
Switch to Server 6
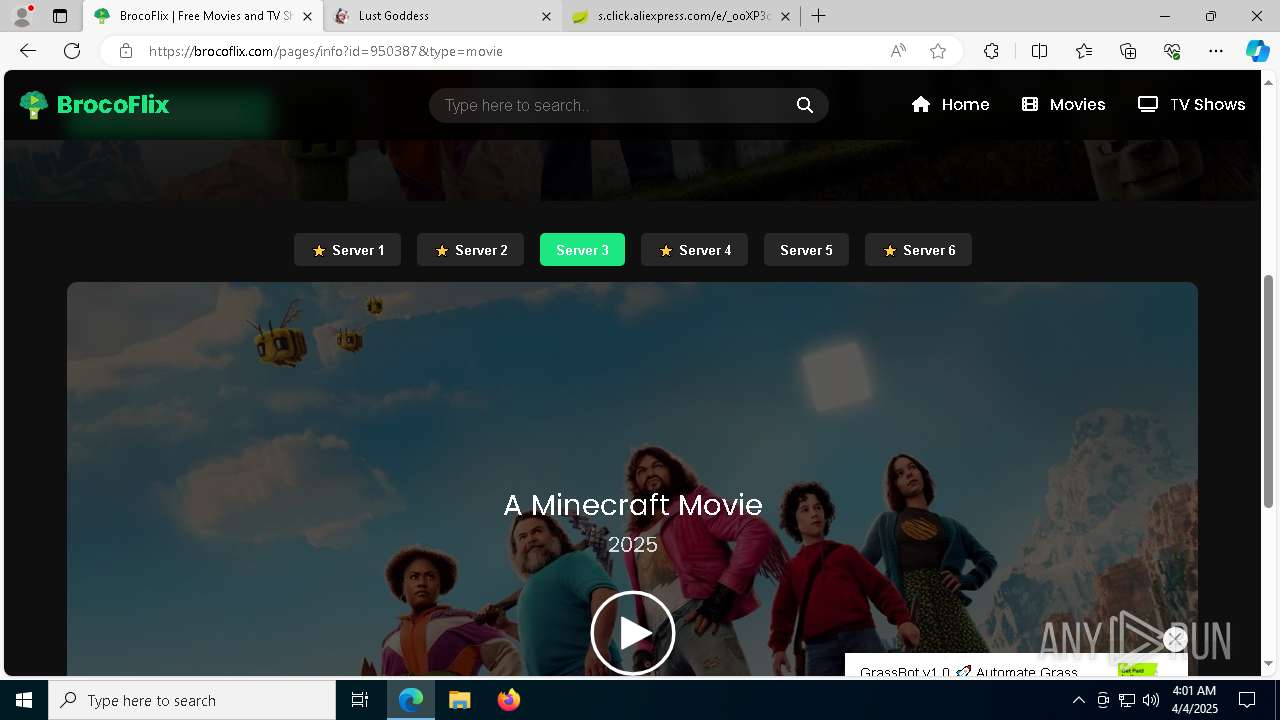918,250
